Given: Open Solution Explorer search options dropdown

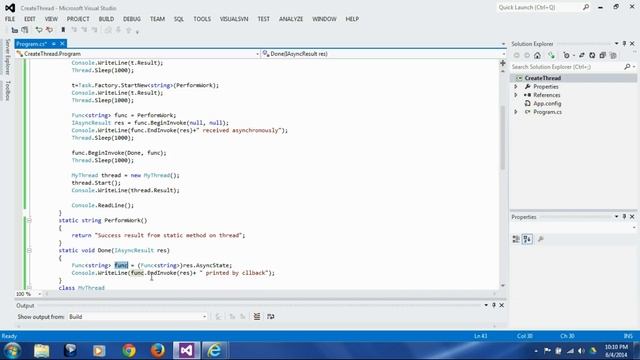Looking at the screenshot, I should (634, 67).
